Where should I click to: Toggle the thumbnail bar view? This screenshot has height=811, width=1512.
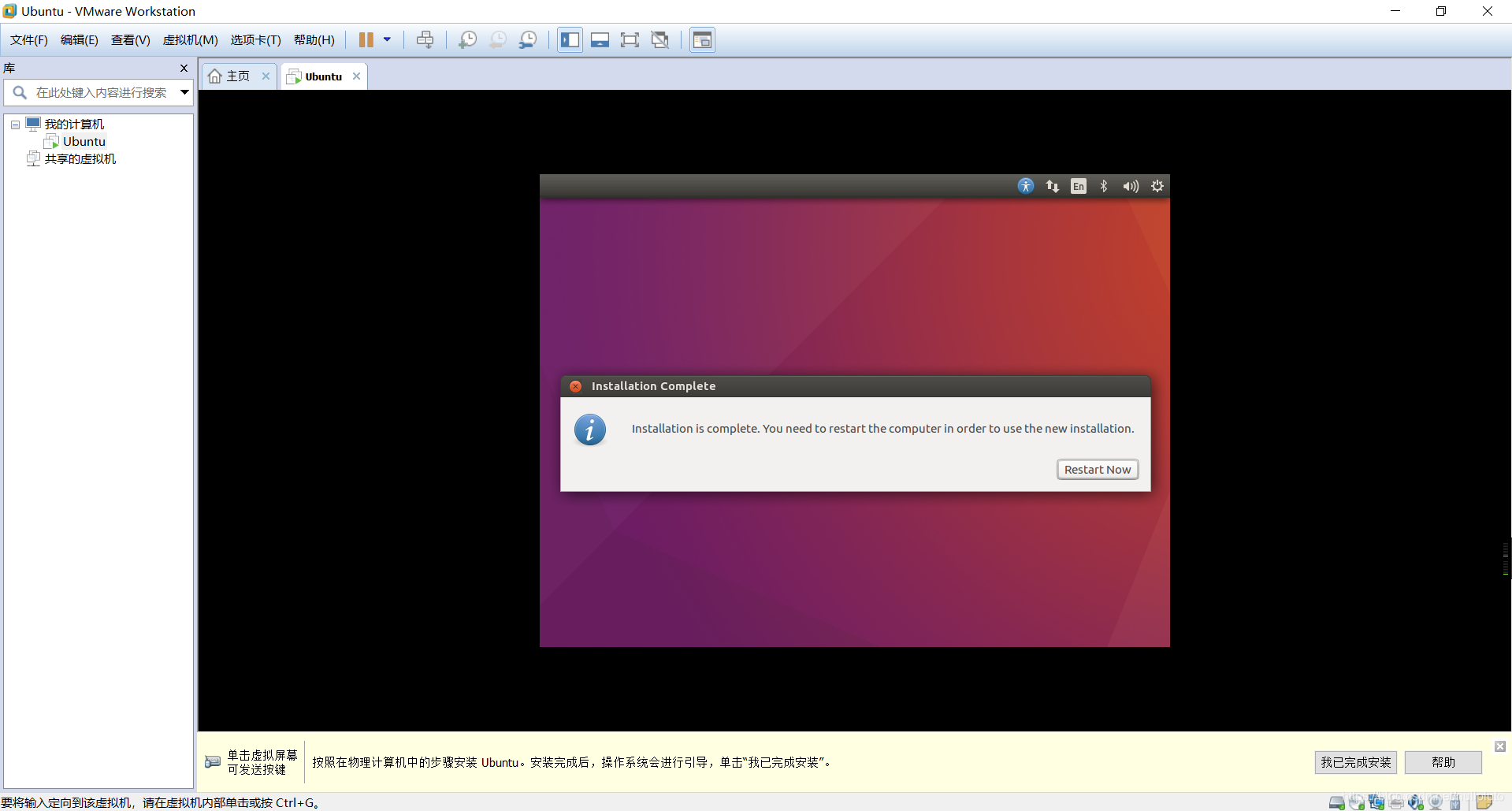coord(600,39)
